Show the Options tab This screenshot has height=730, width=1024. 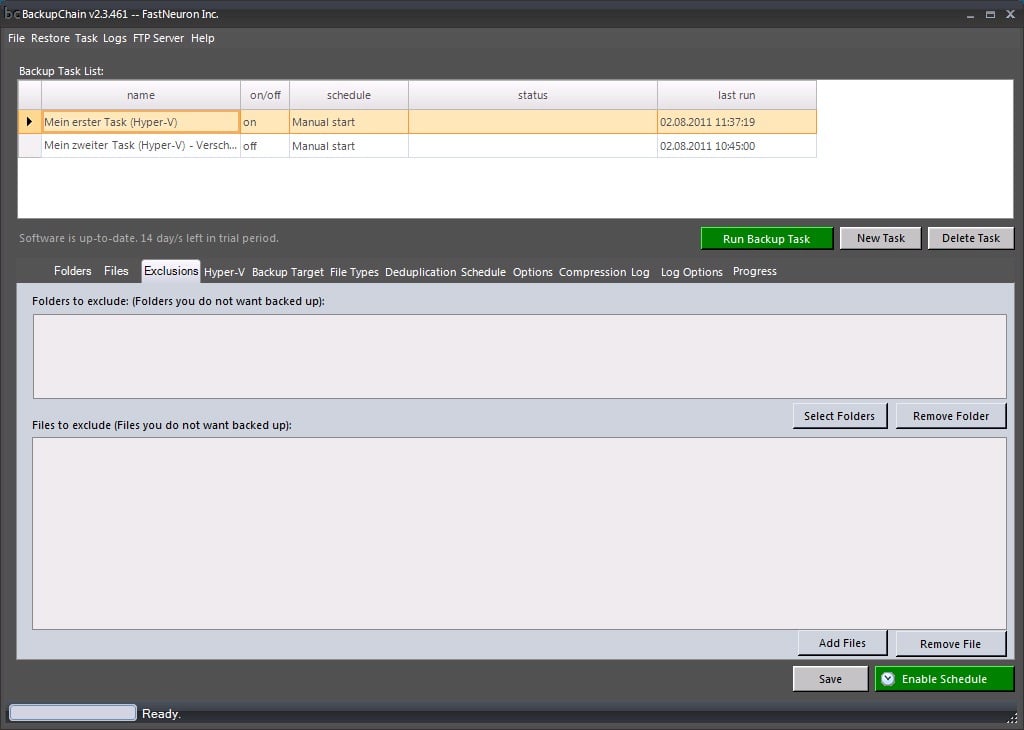tap(532, 272)
